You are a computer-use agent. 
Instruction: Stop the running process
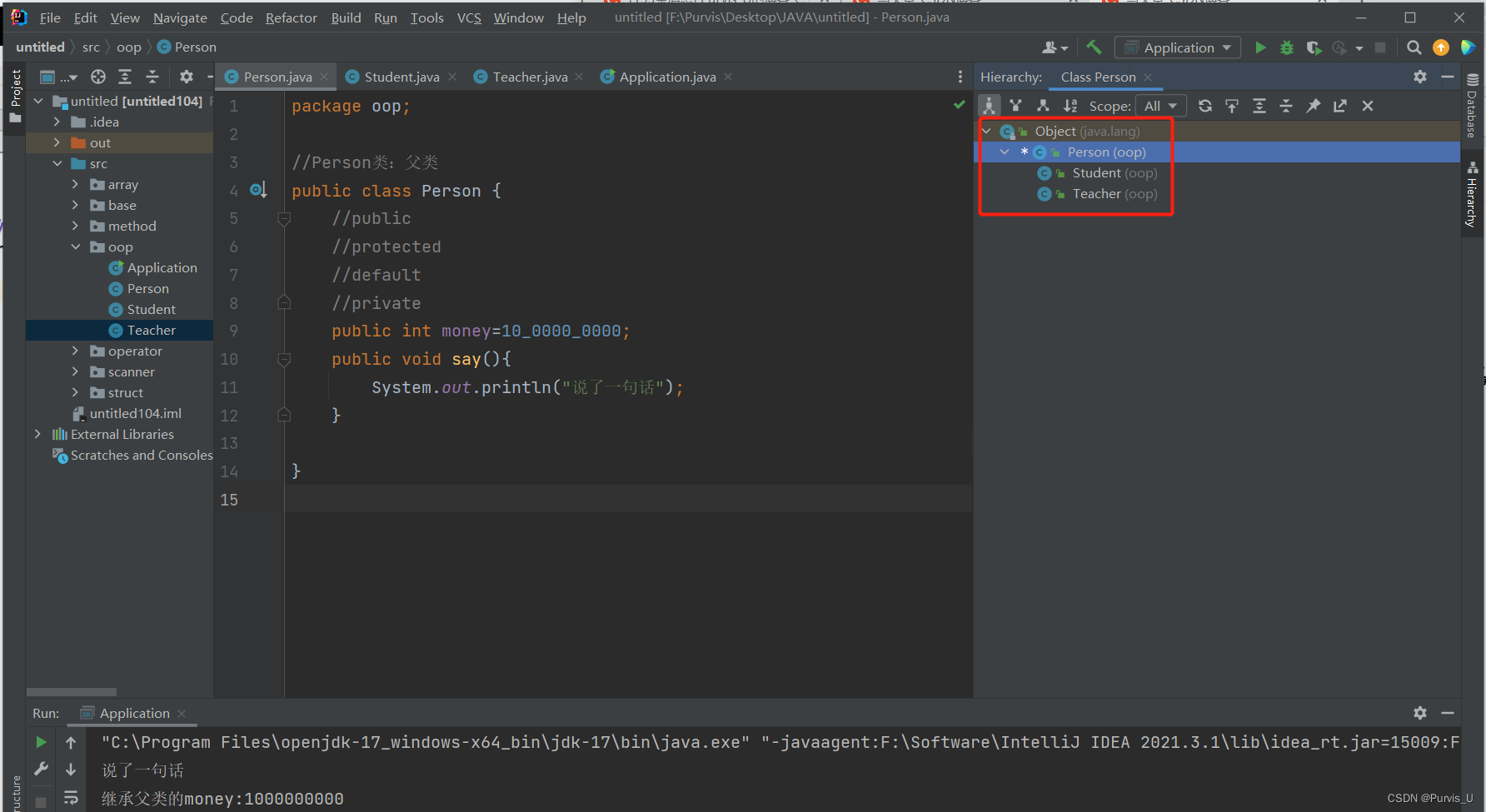point(1380,47)
